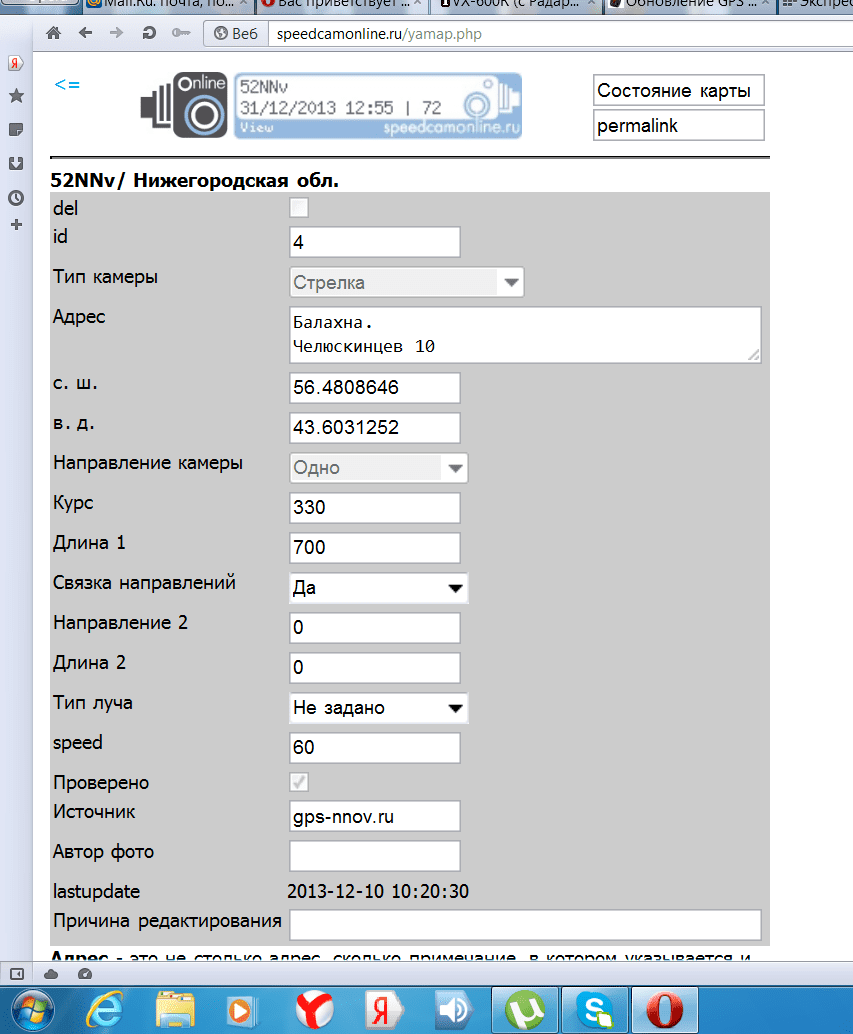Toggle the Проверено checkbox

(x=299, y=782)
